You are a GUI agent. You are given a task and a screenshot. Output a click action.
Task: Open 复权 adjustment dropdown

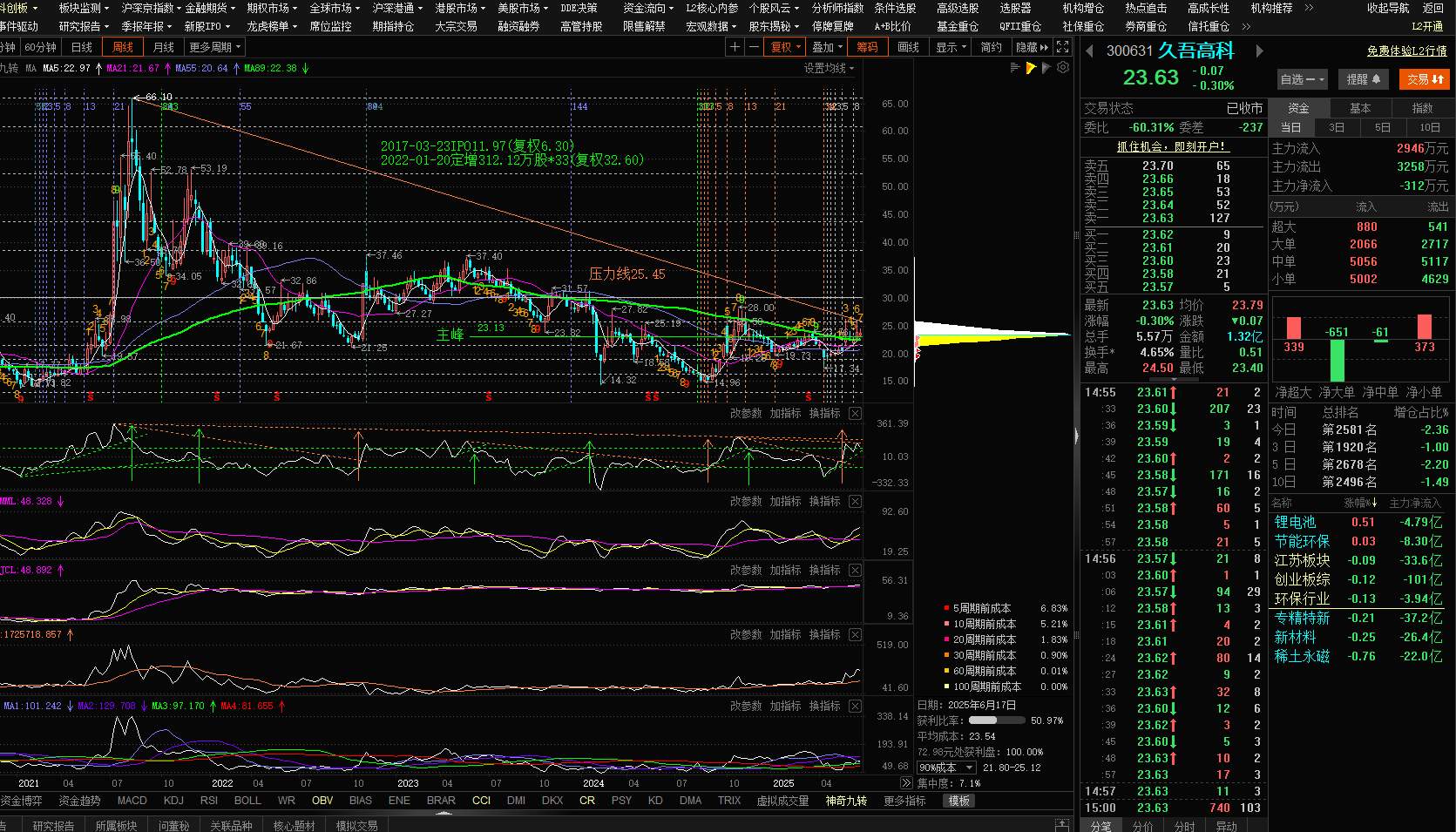coord(786,47)
